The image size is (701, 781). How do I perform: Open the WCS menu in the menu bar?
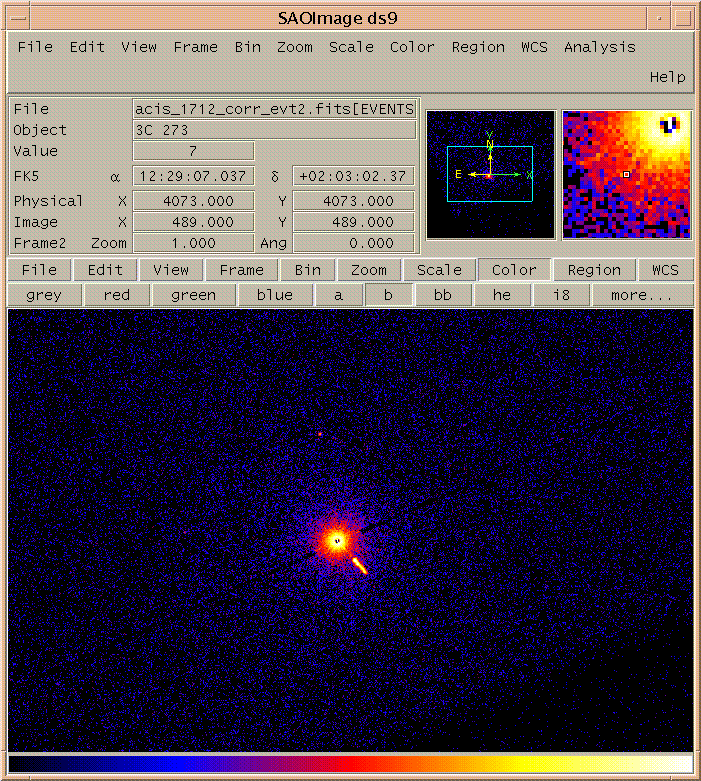coord(534,47)
